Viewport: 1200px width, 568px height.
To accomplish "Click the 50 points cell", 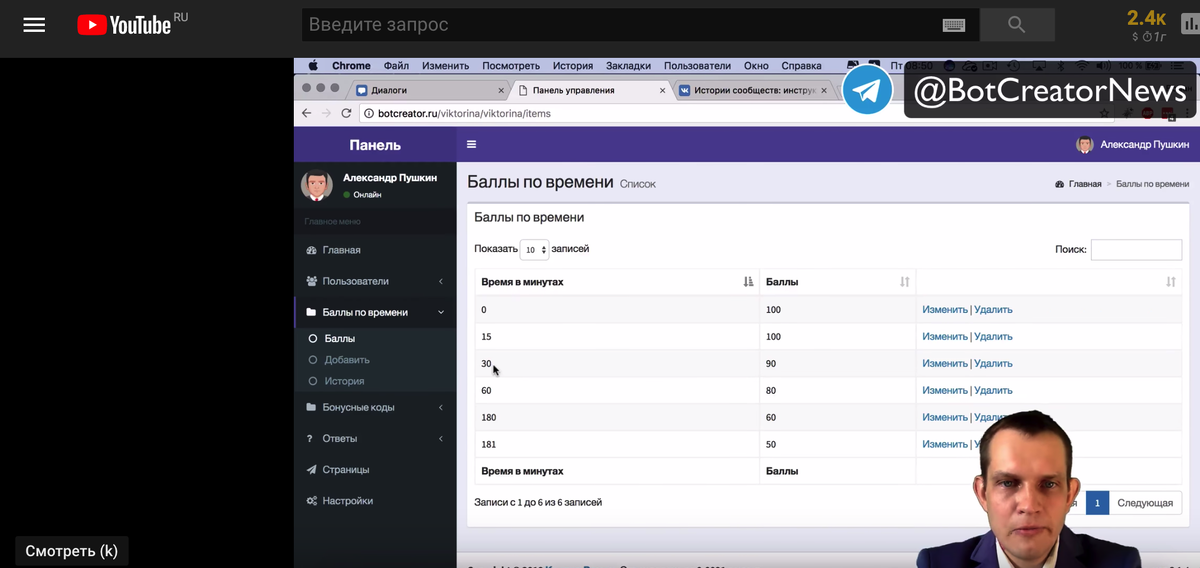I will 837,444.
